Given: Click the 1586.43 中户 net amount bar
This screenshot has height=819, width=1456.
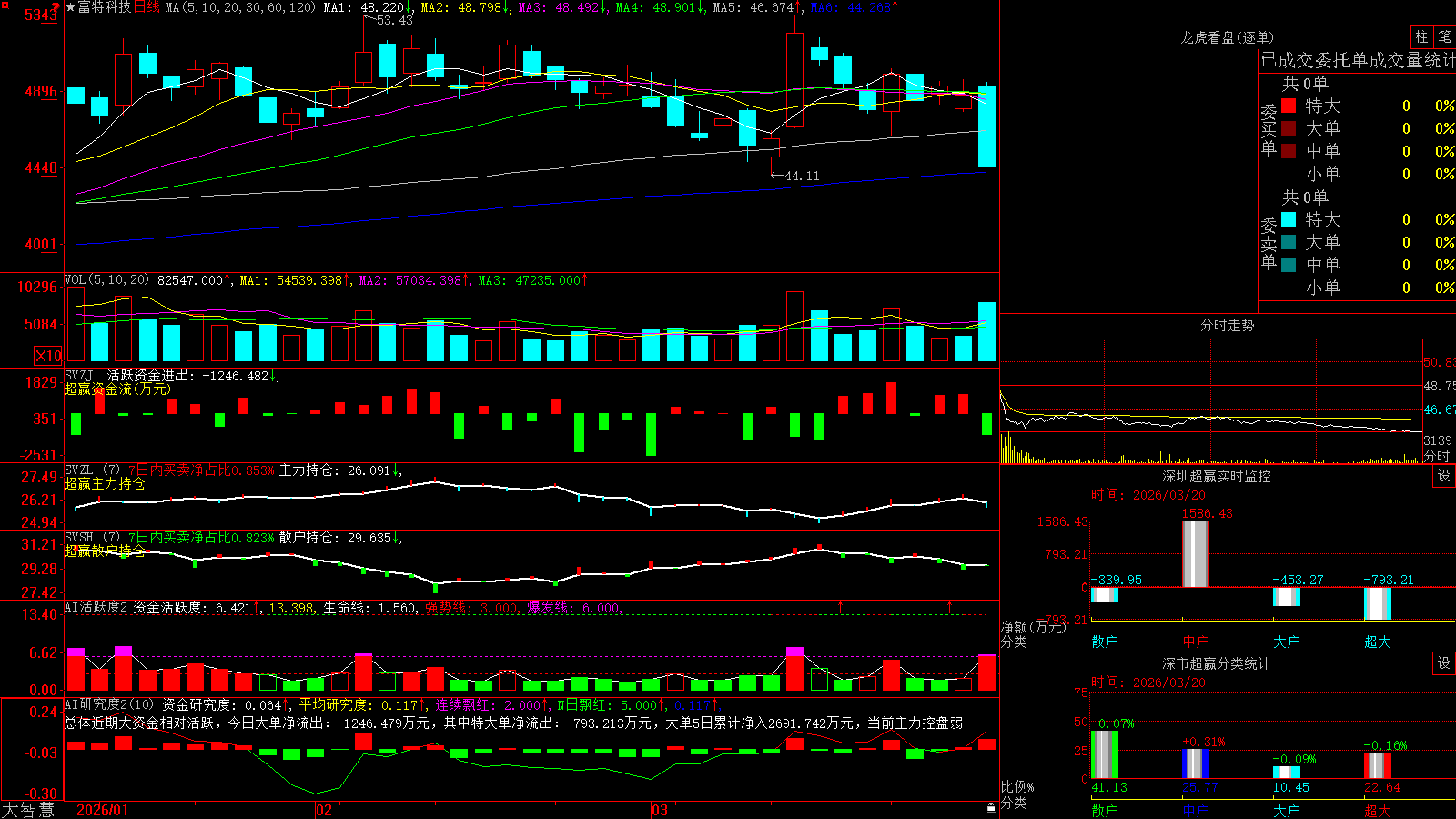Looking at the screenshot, I should 1195,553.
